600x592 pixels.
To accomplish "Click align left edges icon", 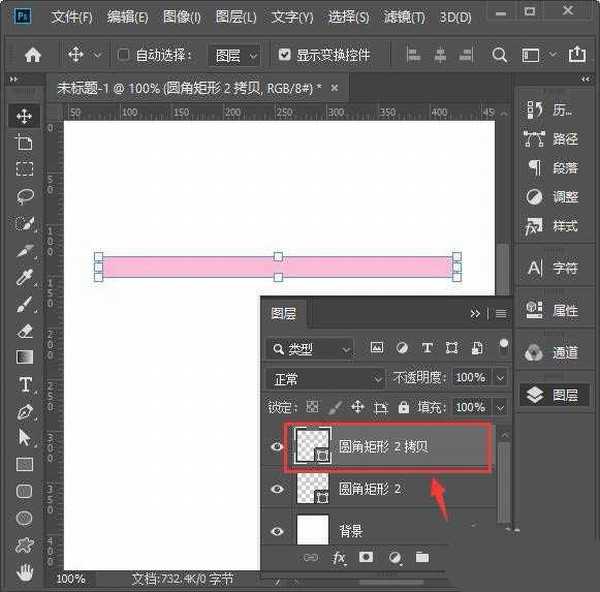I will (x=413, y=55).
